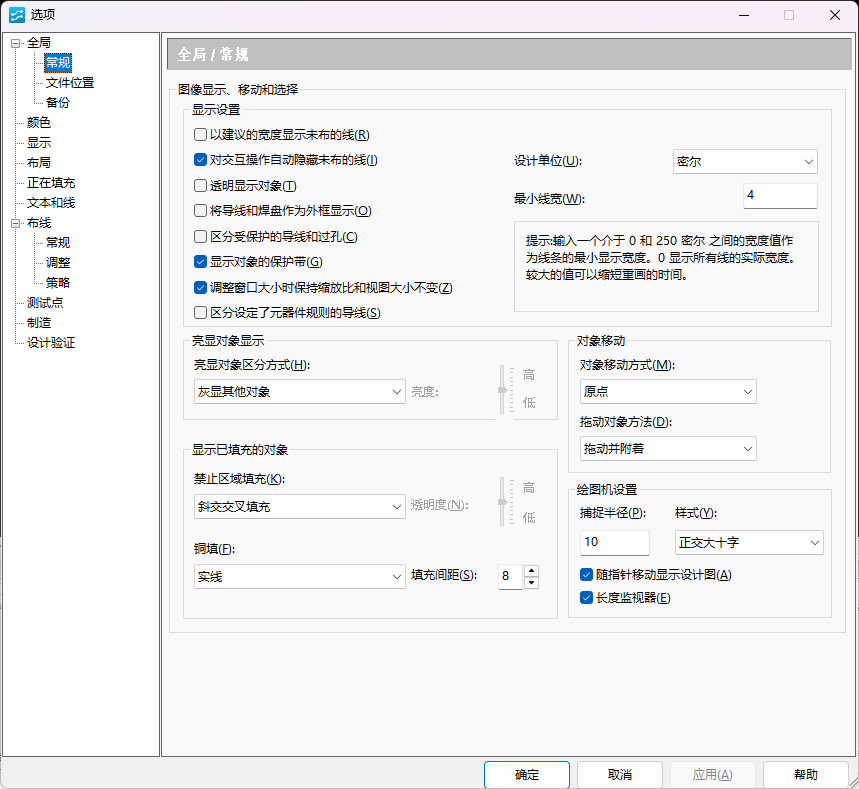Uncheck 显示对象的保护带 option
859x789 pixels.
tap(201, 262)
